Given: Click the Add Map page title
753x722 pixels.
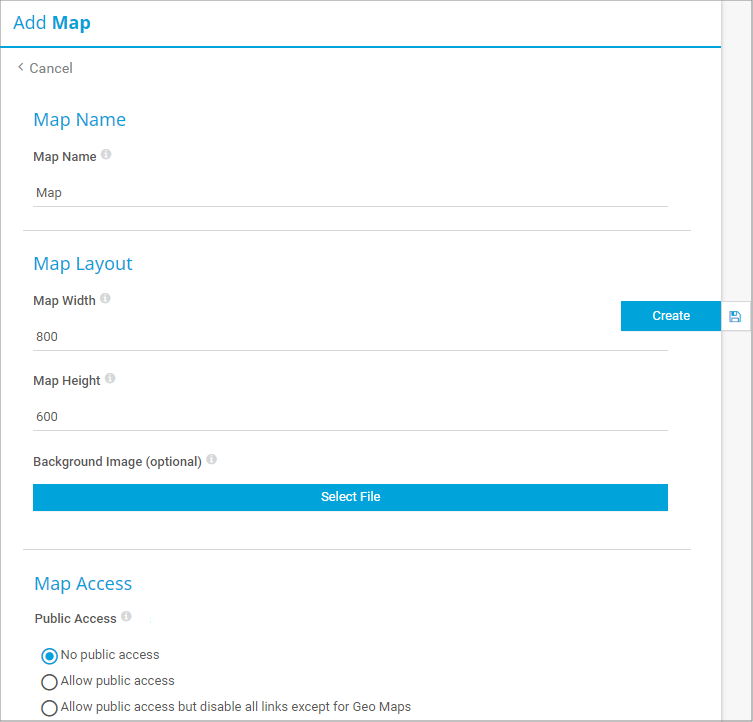Looking at the screenshot, I should point(52,22).
